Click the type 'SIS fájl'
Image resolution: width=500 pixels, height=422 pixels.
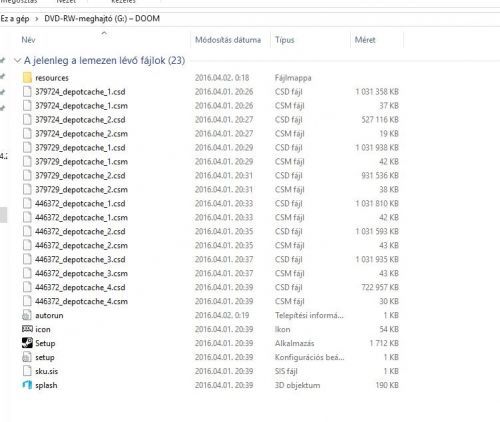click(286, 372)
